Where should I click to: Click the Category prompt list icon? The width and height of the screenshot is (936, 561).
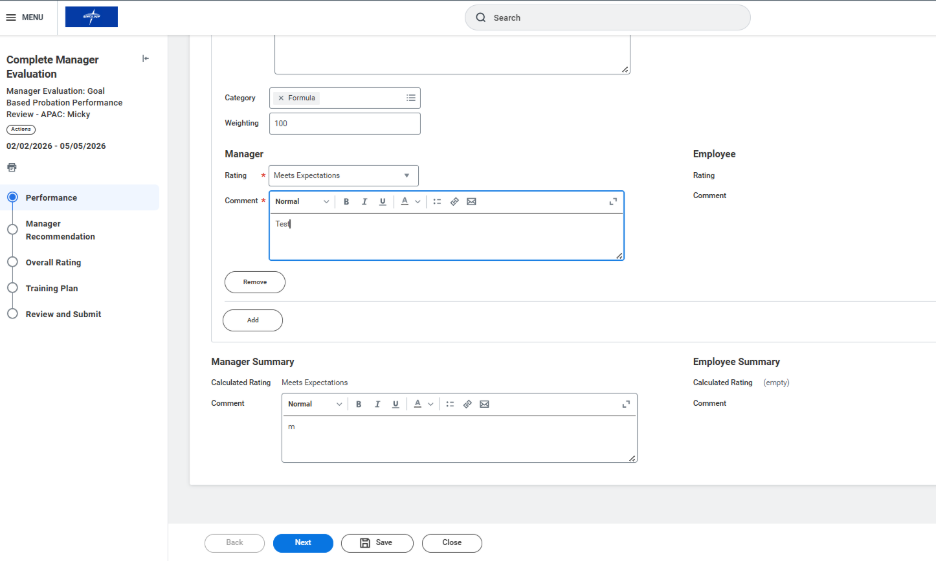pyautogui.click(x=410, y=98)
